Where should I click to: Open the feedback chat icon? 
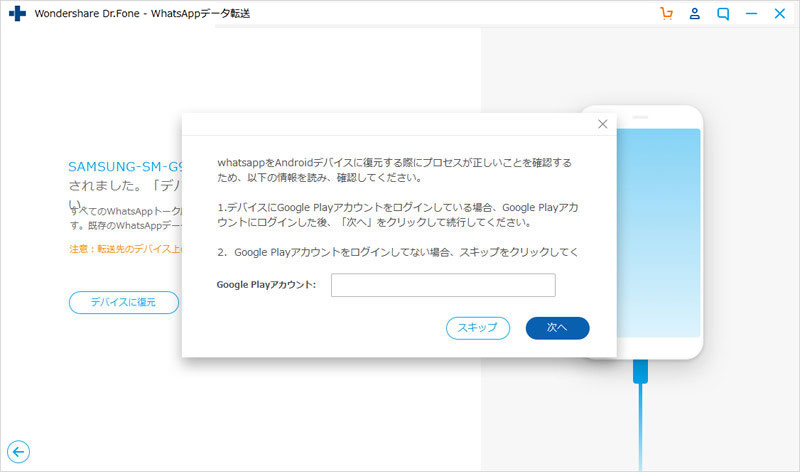click(723, 14)
